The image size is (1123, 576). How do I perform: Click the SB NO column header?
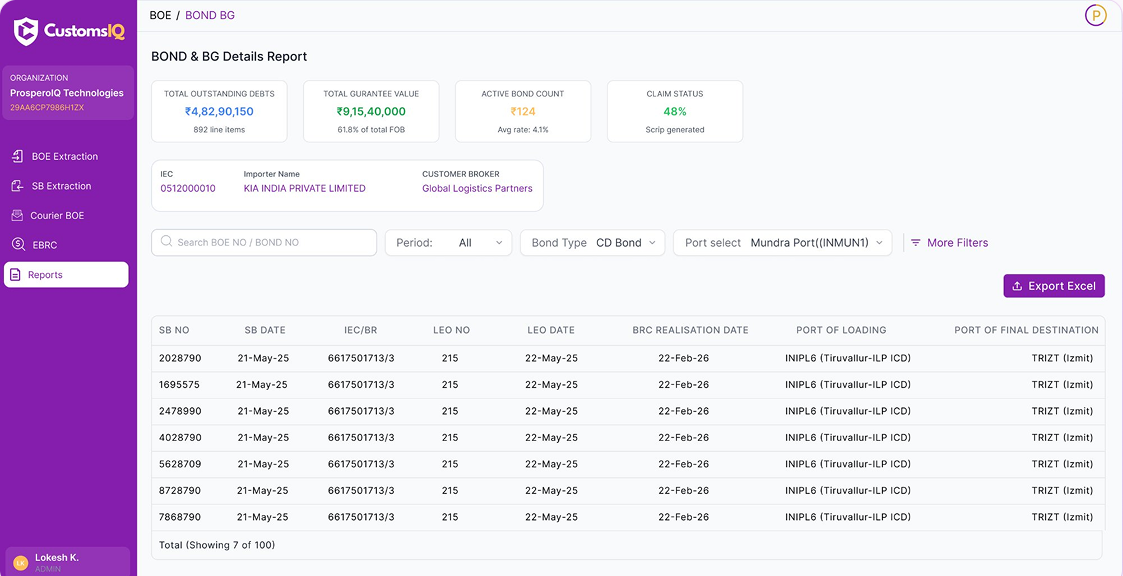(x=174, y=330)
